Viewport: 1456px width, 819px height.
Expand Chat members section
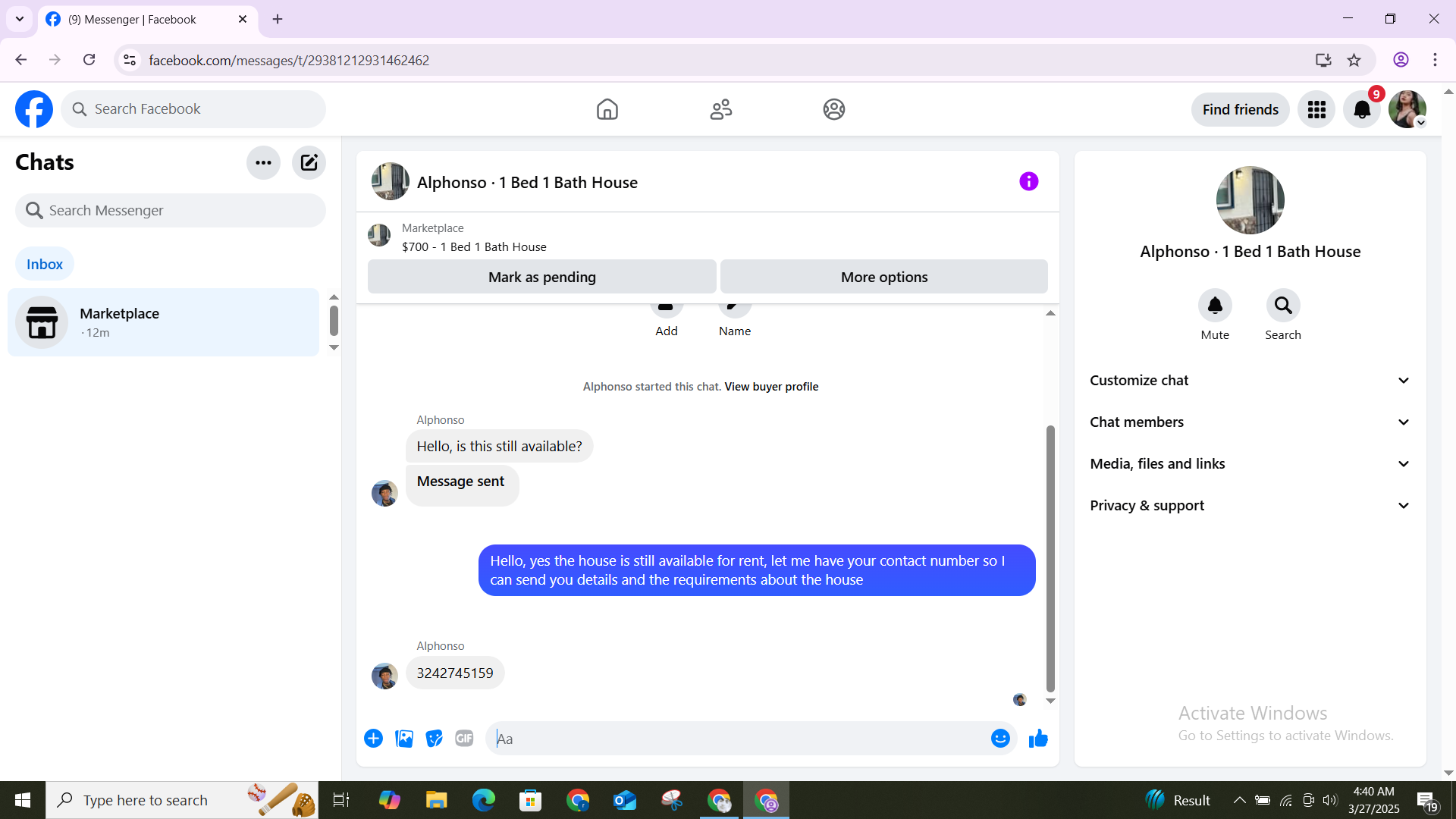coord(1250,422)
